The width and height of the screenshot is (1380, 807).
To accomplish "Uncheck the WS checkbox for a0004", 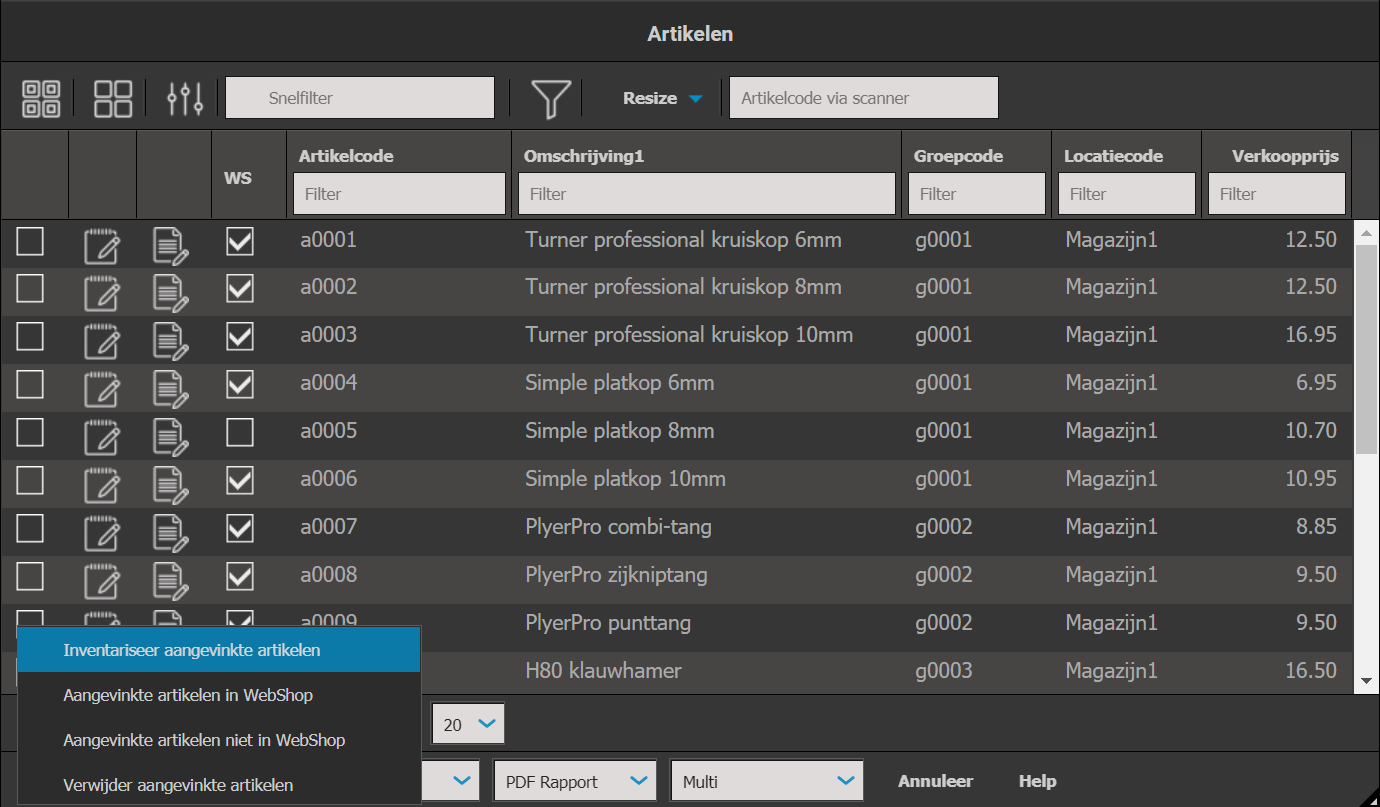I will (239, 384).
